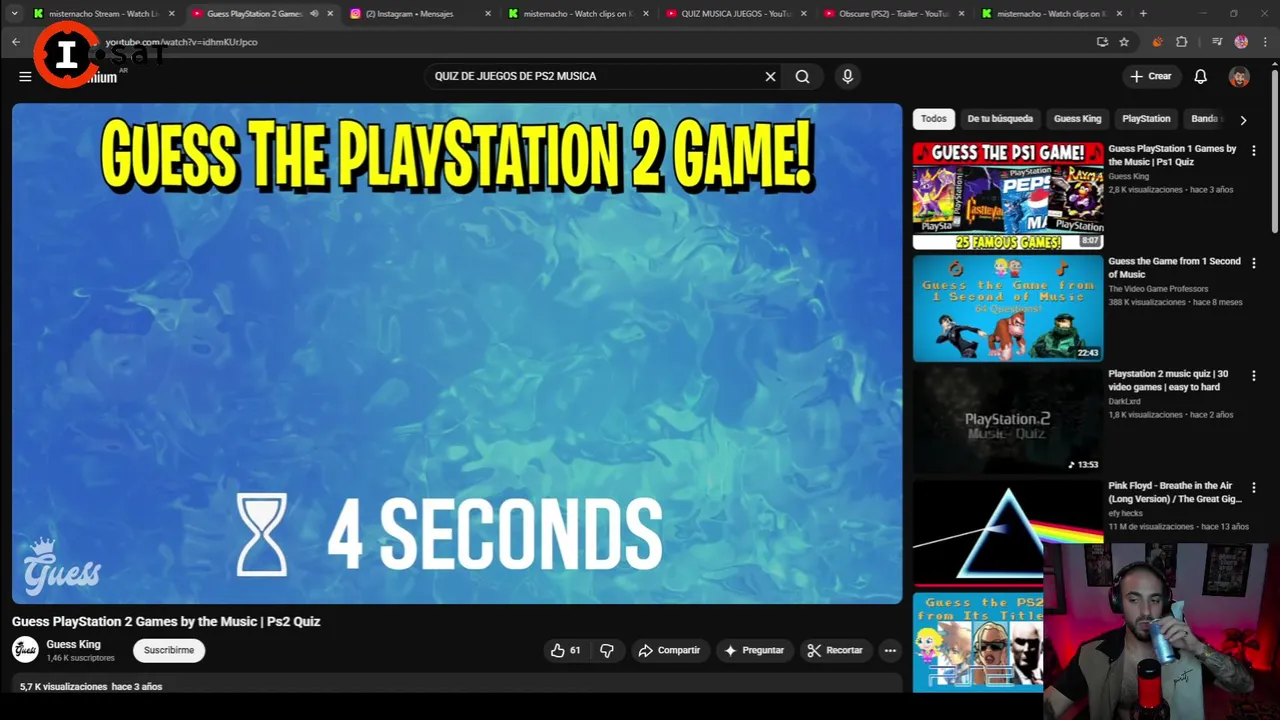
Task: Open the tab search dropdown arrow
Action: click(x=14, y=14)
